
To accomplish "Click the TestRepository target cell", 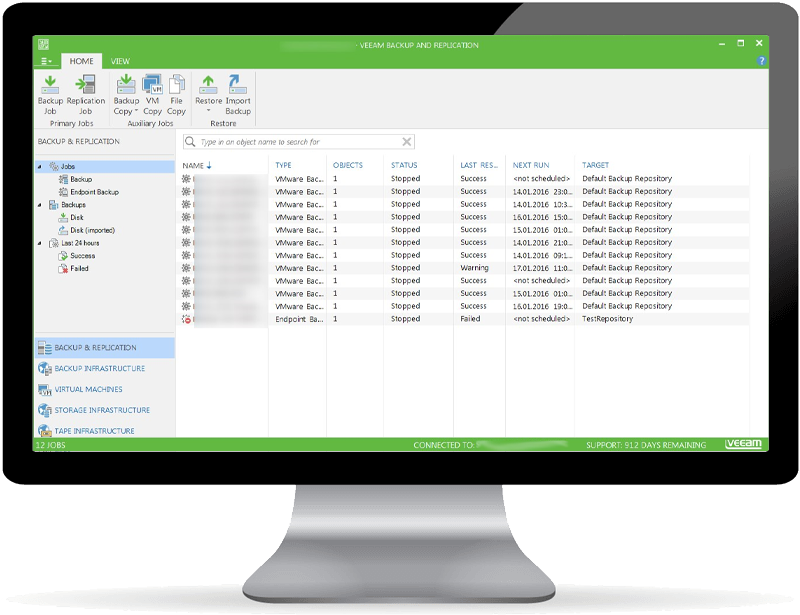I will click(x=608, y=319).
